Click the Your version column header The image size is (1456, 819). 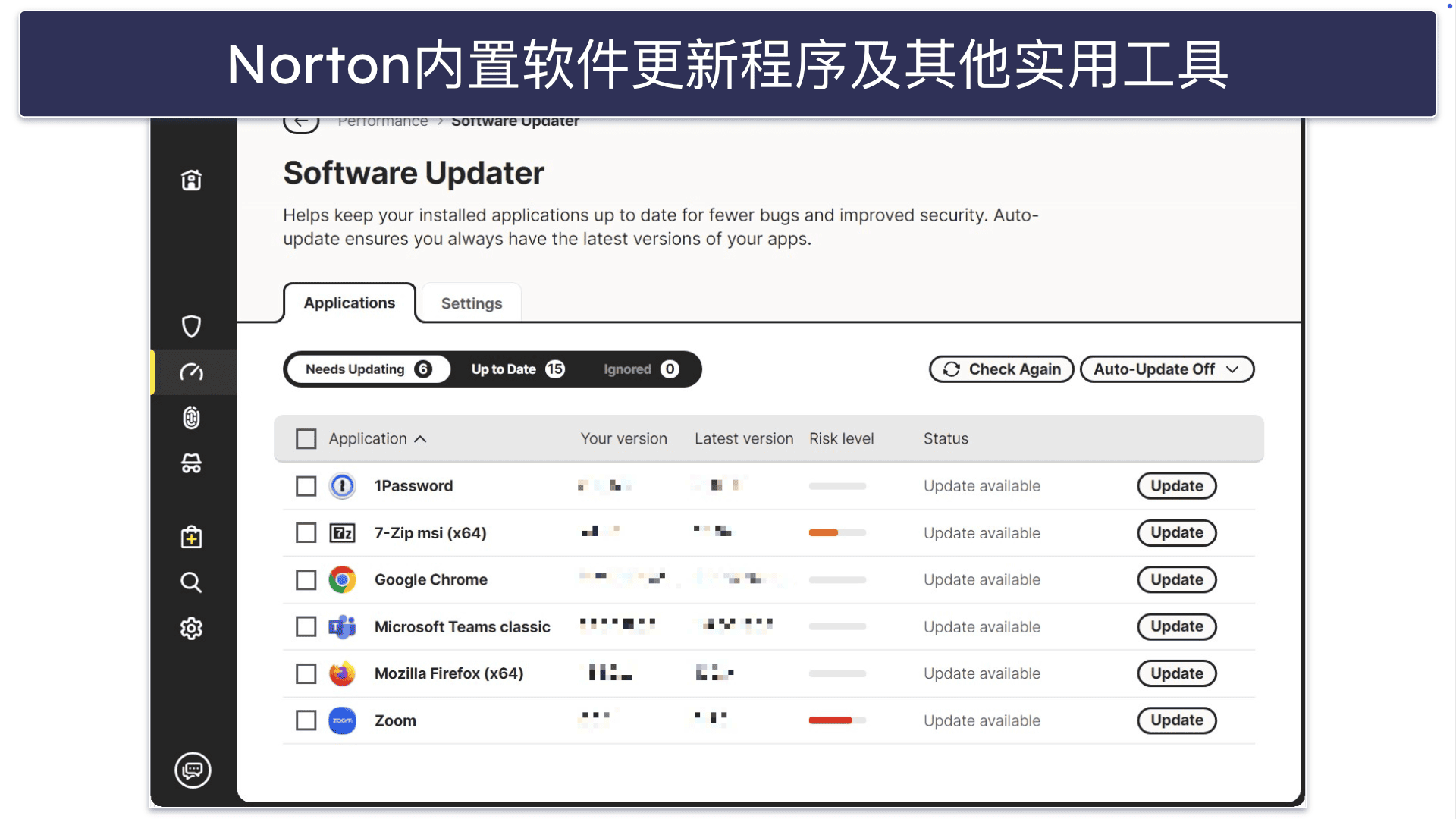(624, 439)
